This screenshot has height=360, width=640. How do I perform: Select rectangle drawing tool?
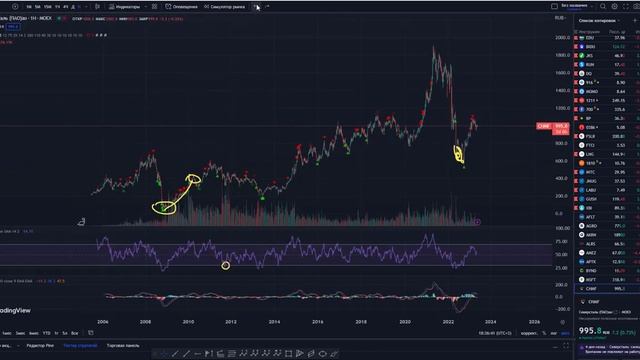tap(288, 353)
